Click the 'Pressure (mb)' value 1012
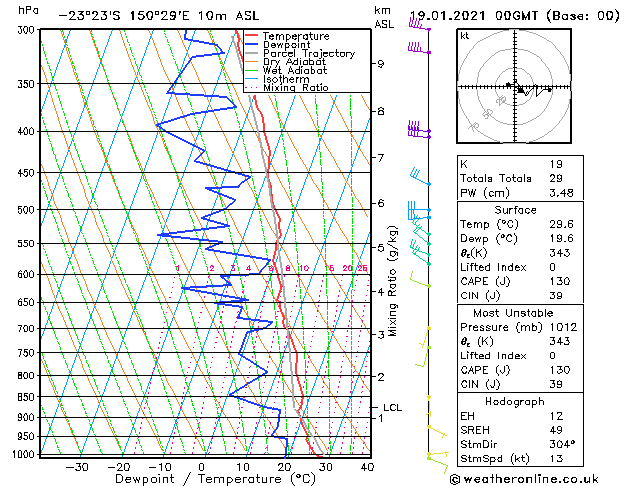 pos(563,327)
